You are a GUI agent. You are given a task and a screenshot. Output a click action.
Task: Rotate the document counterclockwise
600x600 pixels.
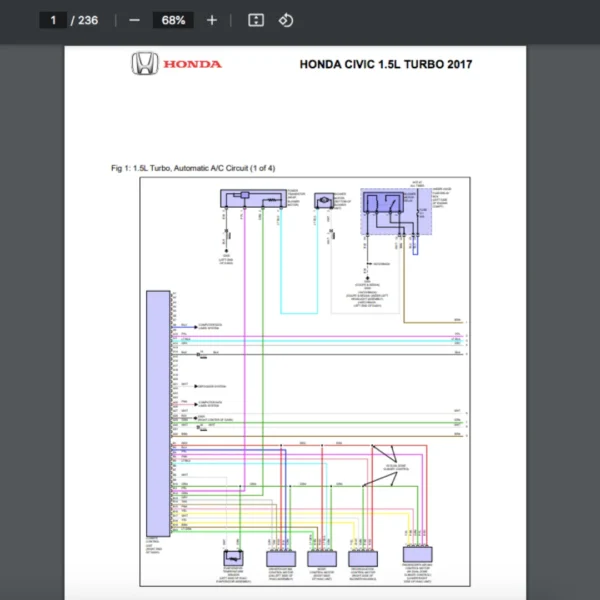[x=286, y=20]
